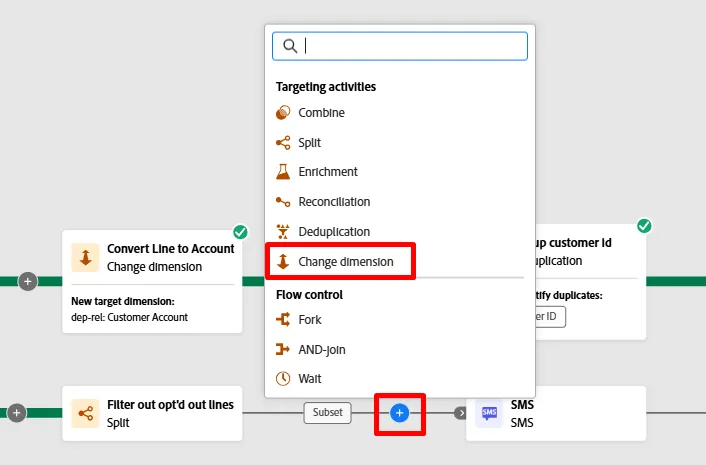Click the search magnifier icon
Screen dimensions: 706x465
[x=290, y=46]
